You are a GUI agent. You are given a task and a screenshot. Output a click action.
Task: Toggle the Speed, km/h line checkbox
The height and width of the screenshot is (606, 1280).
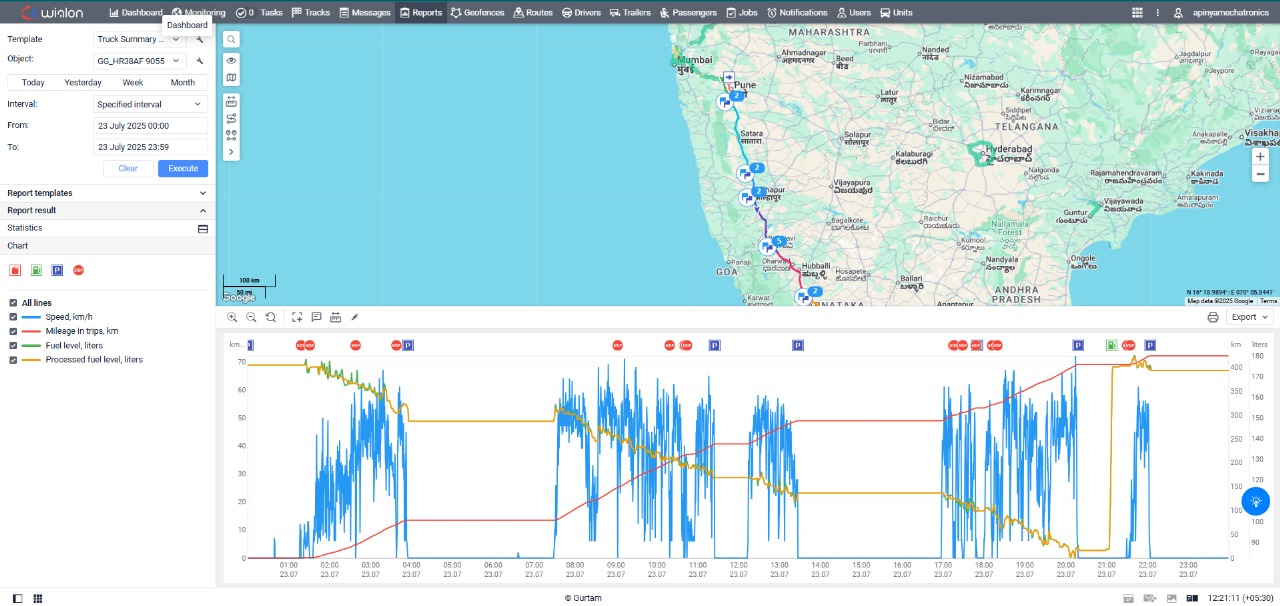[x=13, y=317]
